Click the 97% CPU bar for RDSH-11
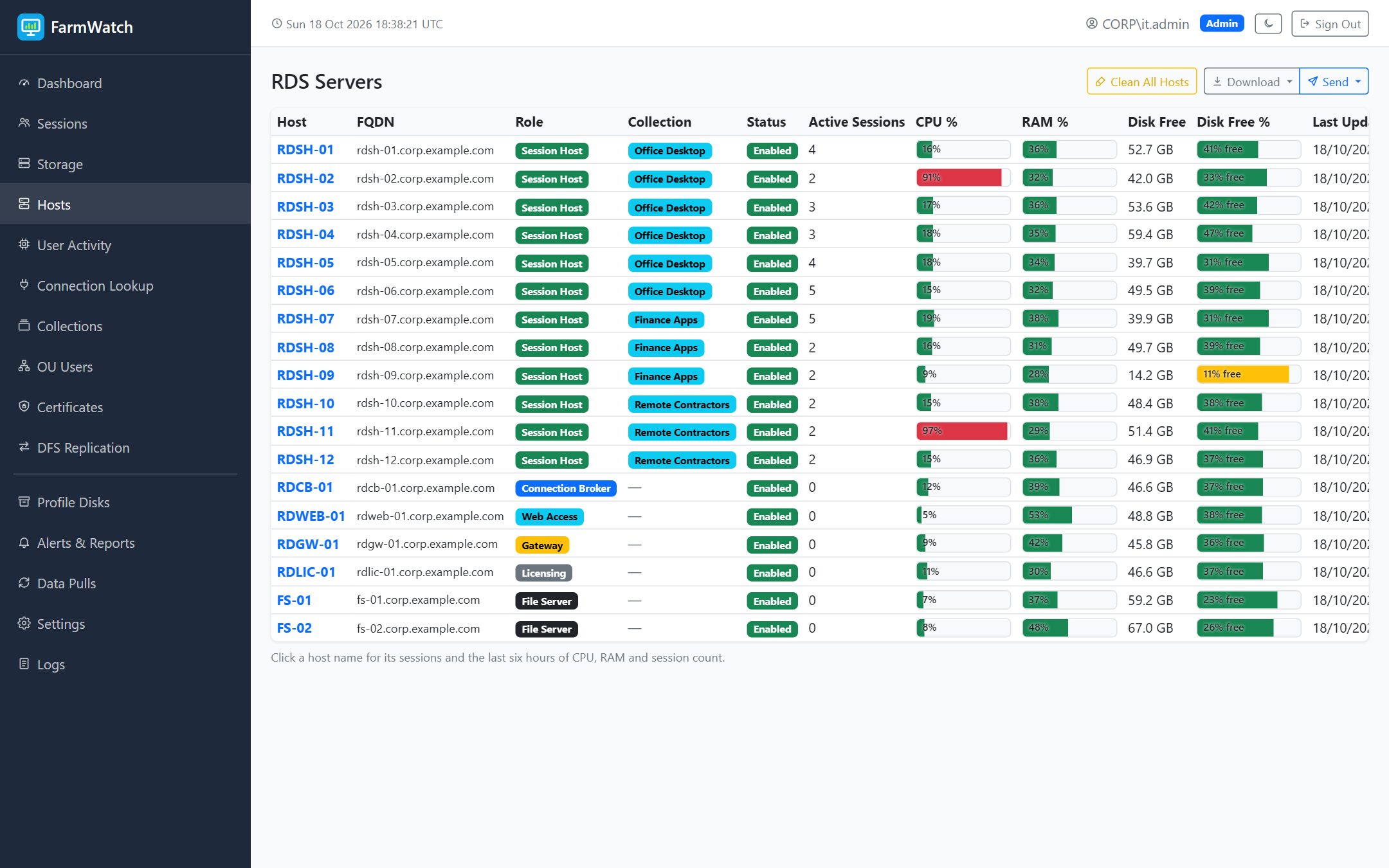The height and width of the screenshot is (868, 1389). click(961, 431)
